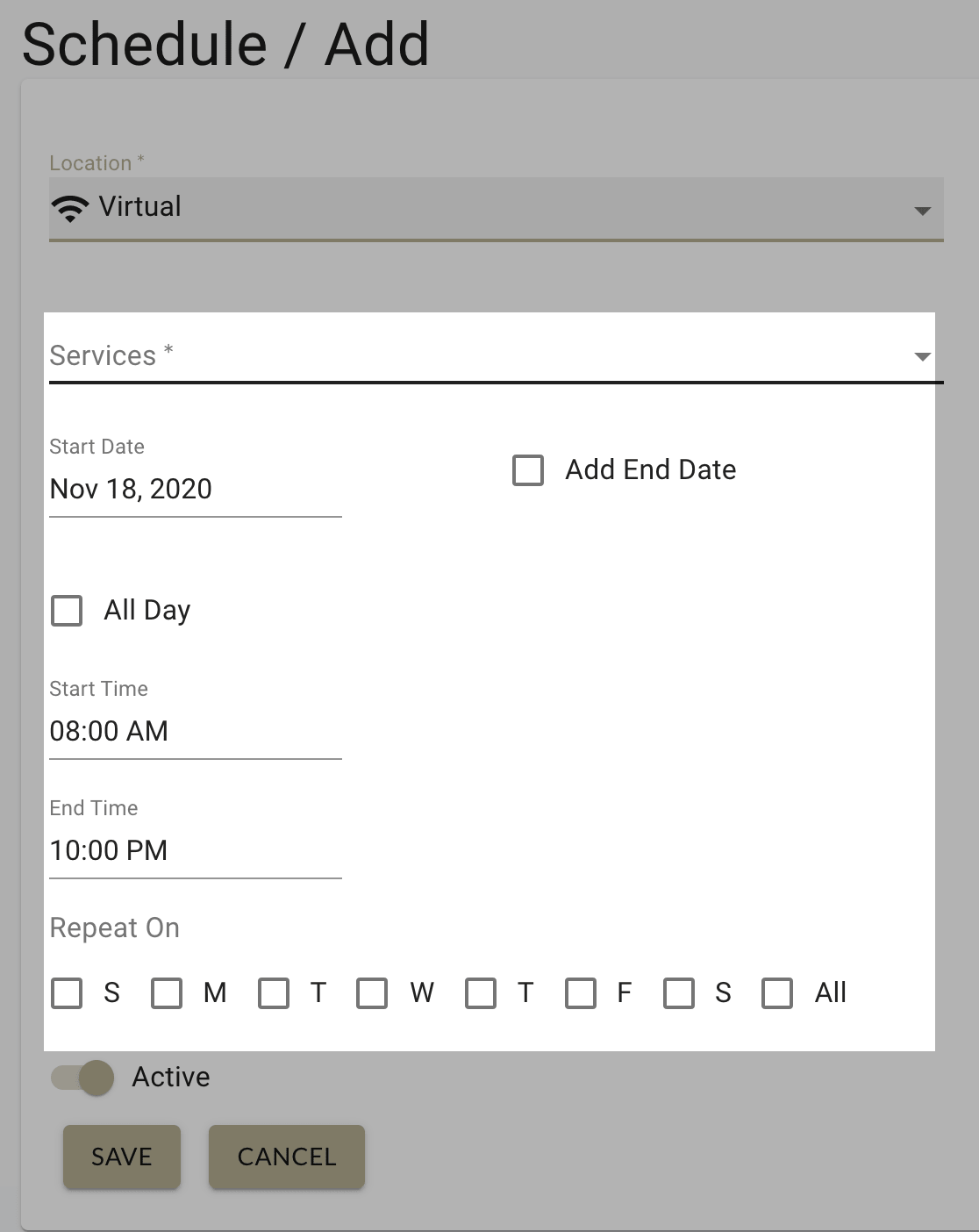Check Thursday in Repeat On
The height and width of the screenshot is (1232, 979).
click(480, 992)
